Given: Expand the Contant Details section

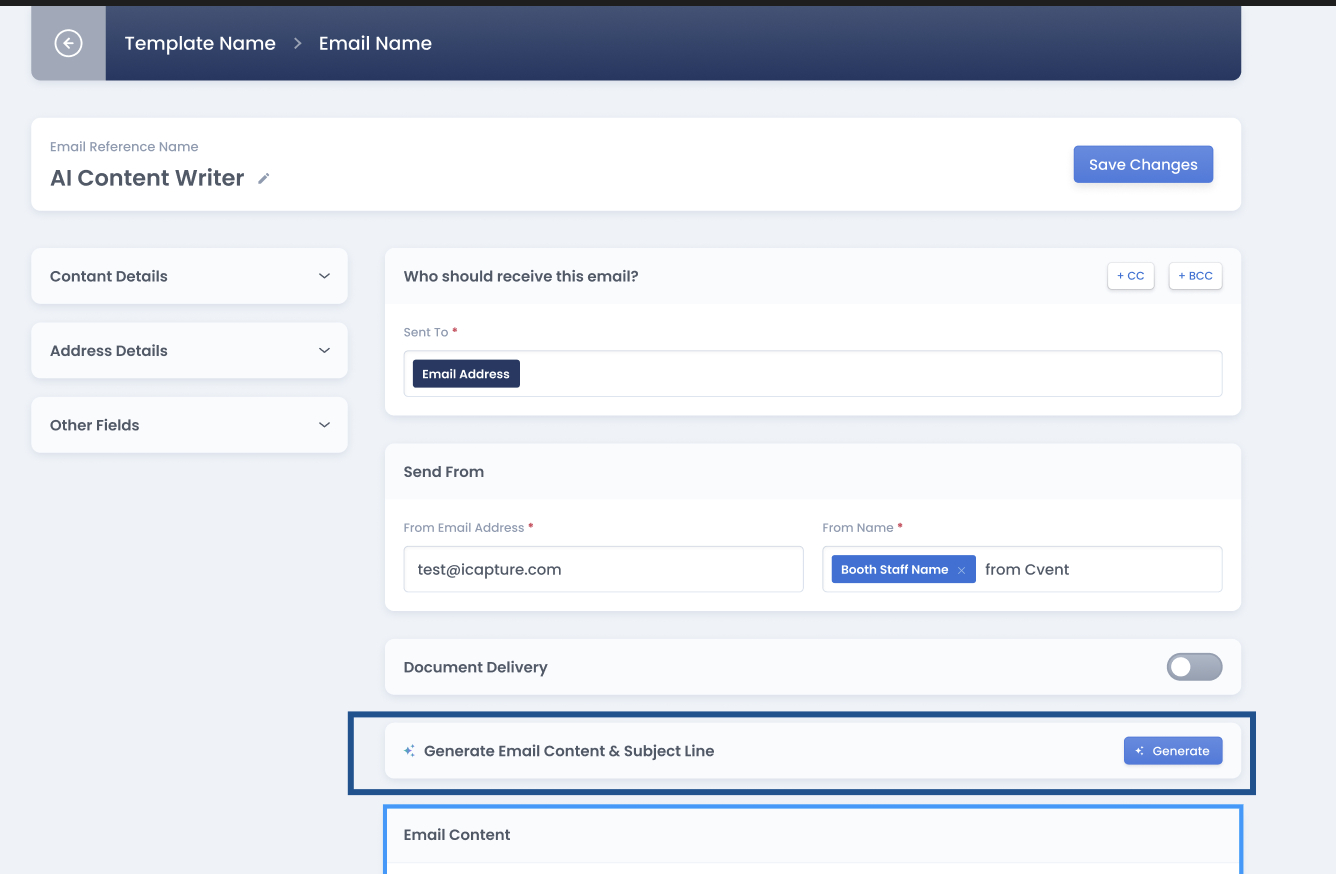Looking at the screenshot, I should [x=189, y=276].
